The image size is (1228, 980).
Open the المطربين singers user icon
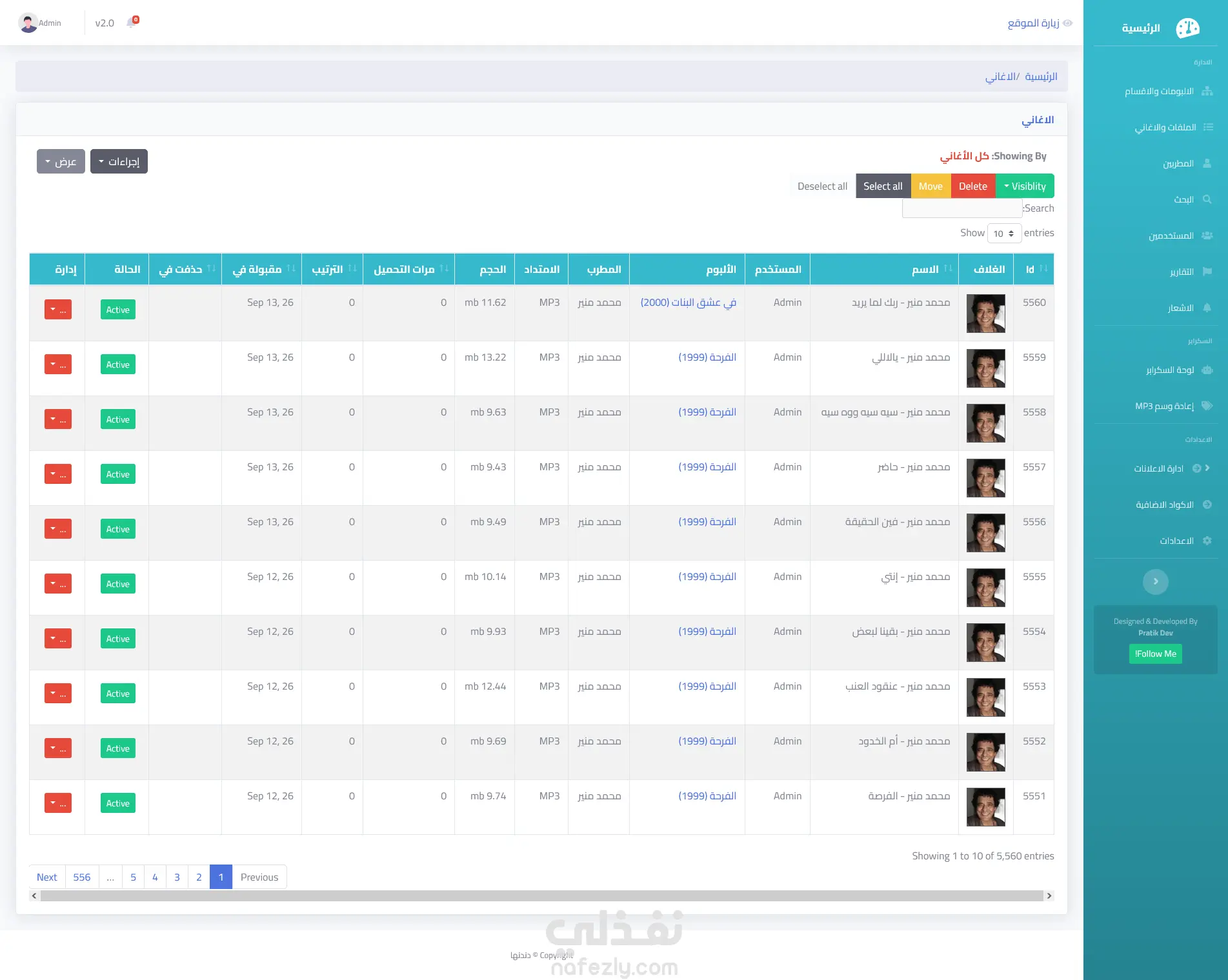(1207, 163)
